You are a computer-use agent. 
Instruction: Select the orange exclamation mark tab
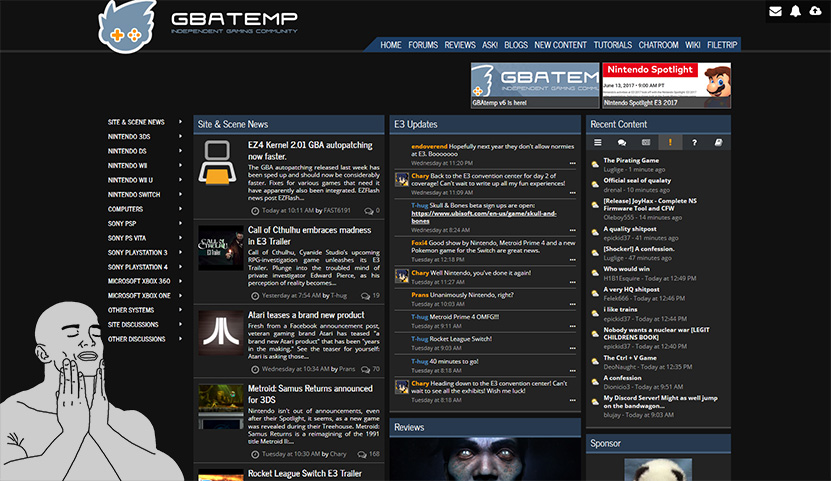pyautogui.click(x=670, y=142)
